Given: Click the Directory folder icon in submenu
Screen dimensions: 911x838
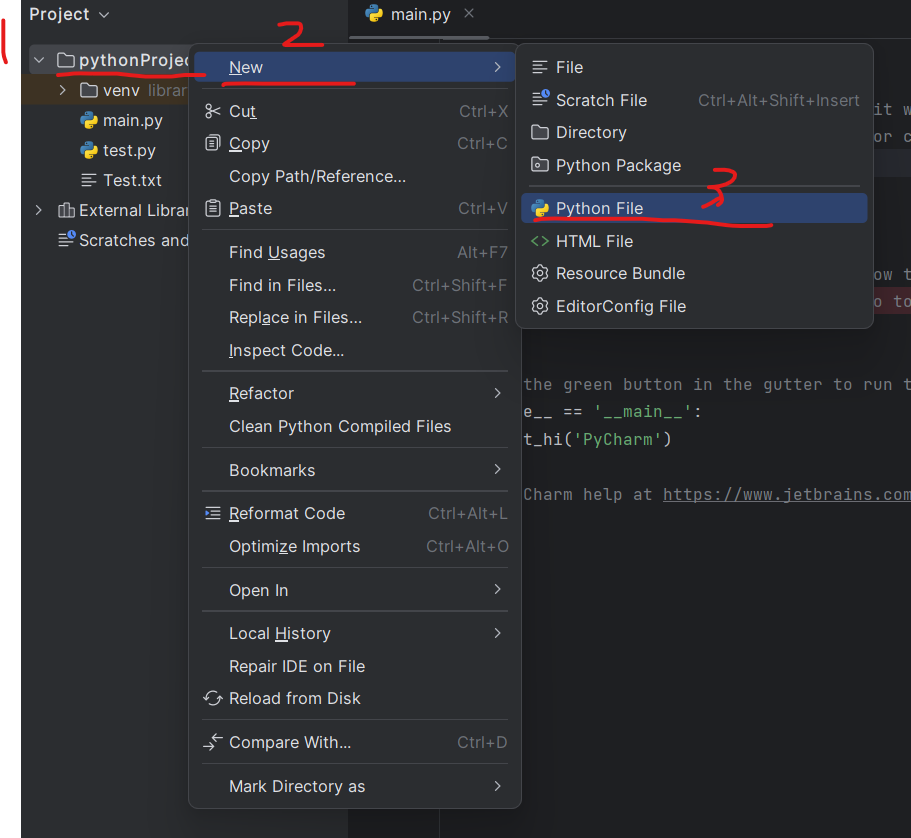Looking at the screenshot, I should click(x=540, y=132).
